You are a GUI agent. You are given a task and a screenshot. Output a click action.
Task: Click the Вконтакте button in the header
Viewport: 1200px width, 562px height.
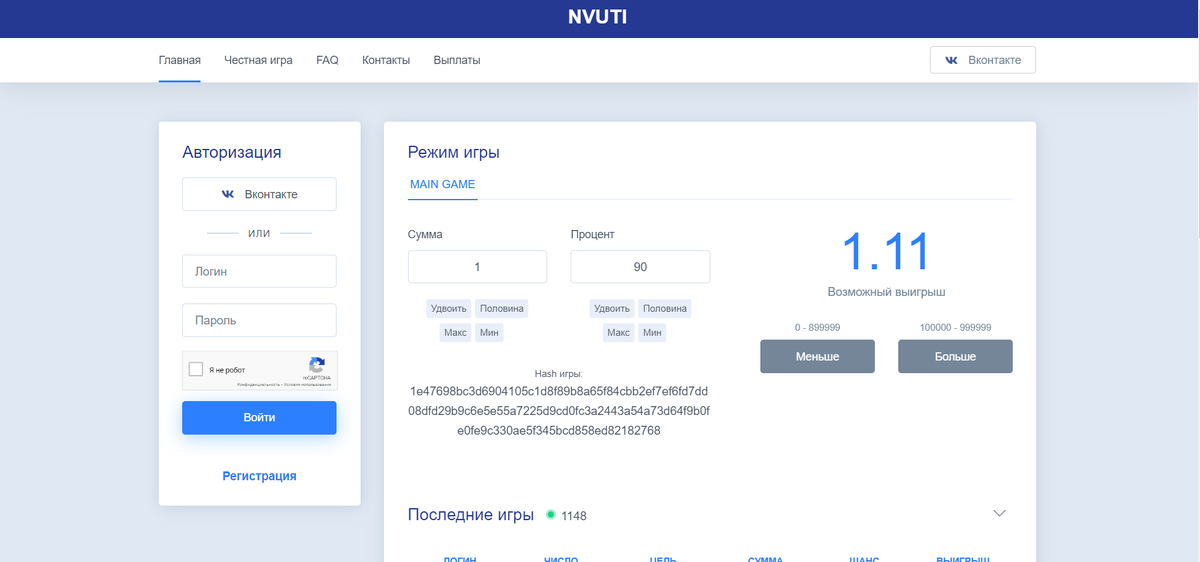pyautogui.click(x=983, y=60)
